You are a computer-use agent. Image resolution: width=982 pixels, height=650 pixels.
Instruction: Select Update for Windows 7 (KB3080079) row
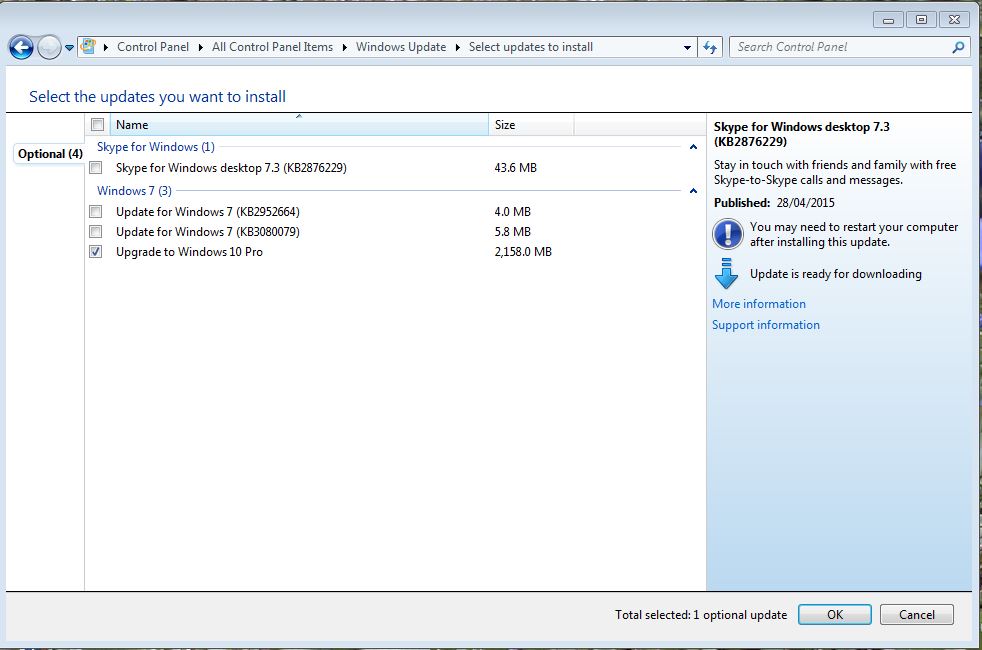coord(395,232)
